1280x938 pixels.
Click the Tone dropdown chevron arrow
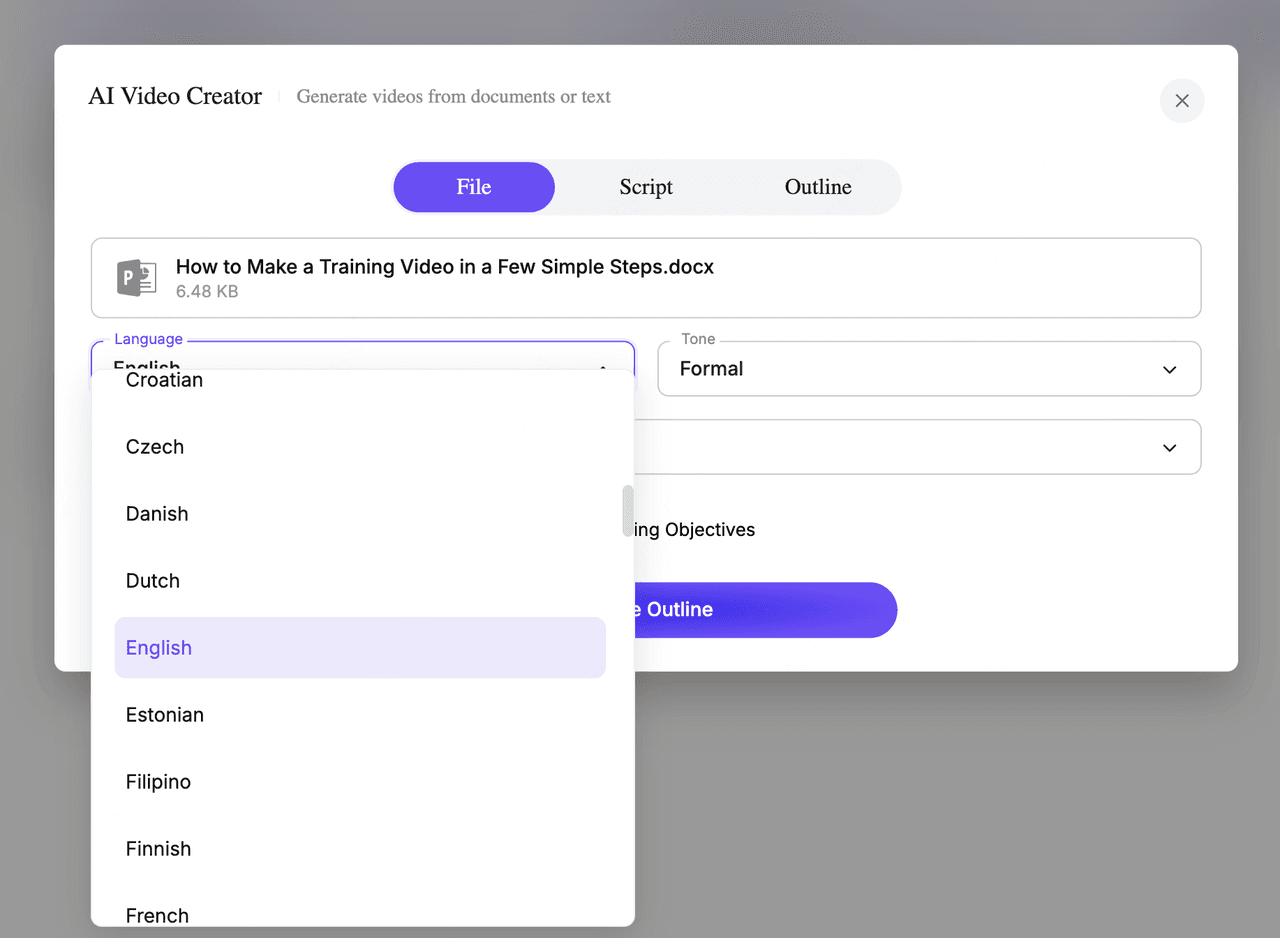tap(1169, 370)
